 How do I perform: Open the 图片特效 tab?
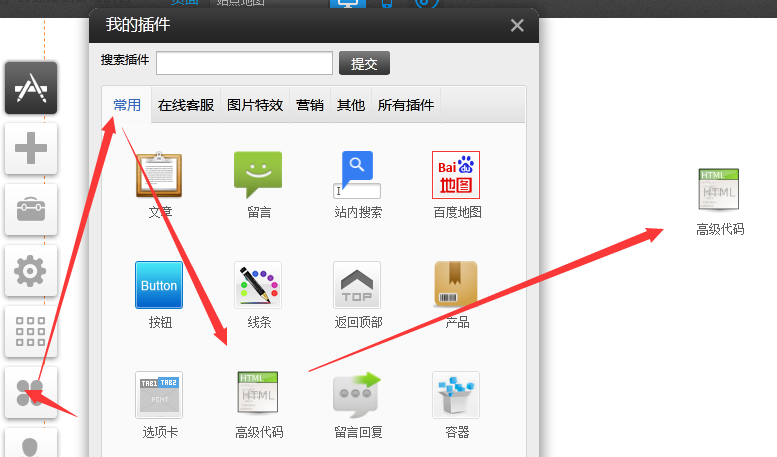click(255, 105)
